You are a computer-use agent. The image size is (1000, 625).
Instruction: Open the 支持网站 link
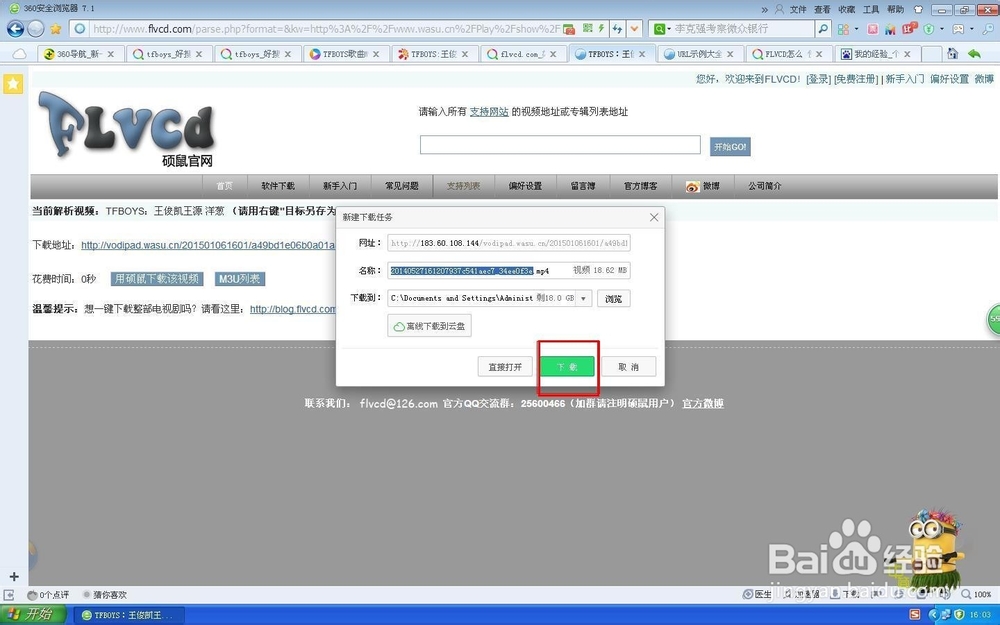(x=489, y=112)
